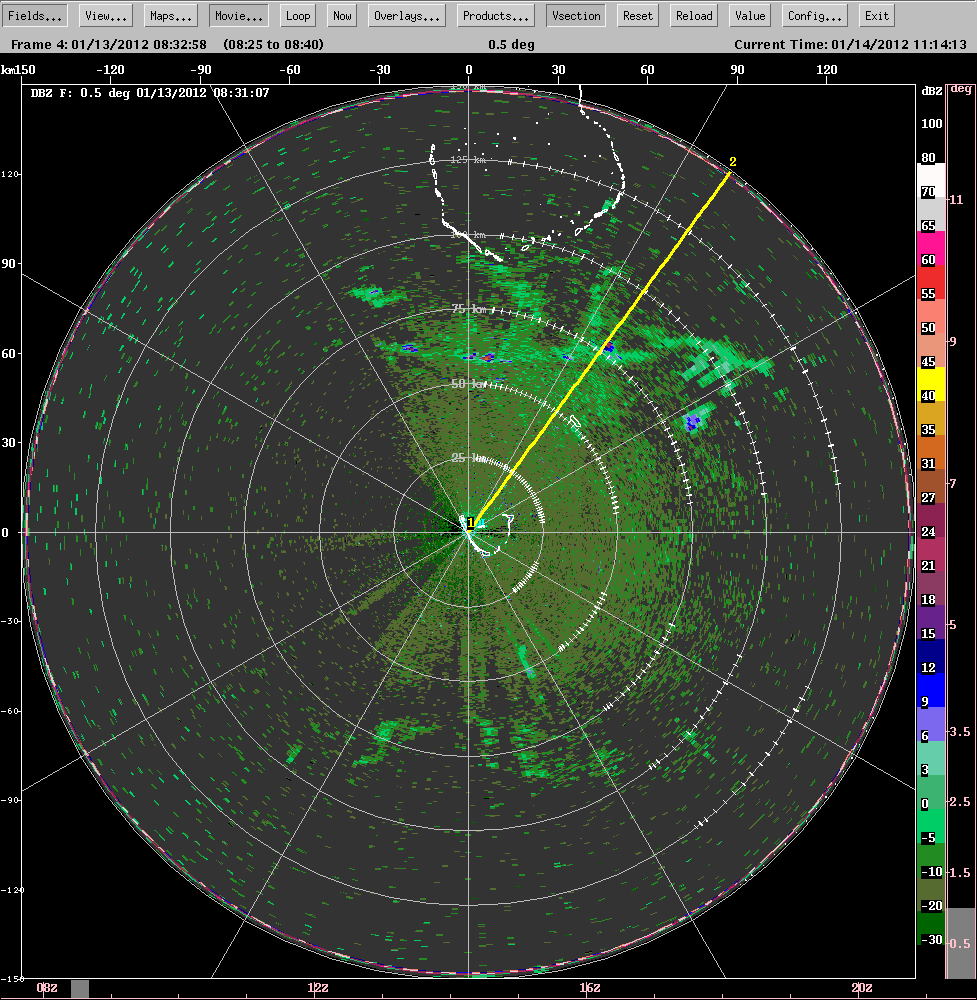
Task: Select the 0.5 elevation angle on deg scale
Action: [957, 943]
